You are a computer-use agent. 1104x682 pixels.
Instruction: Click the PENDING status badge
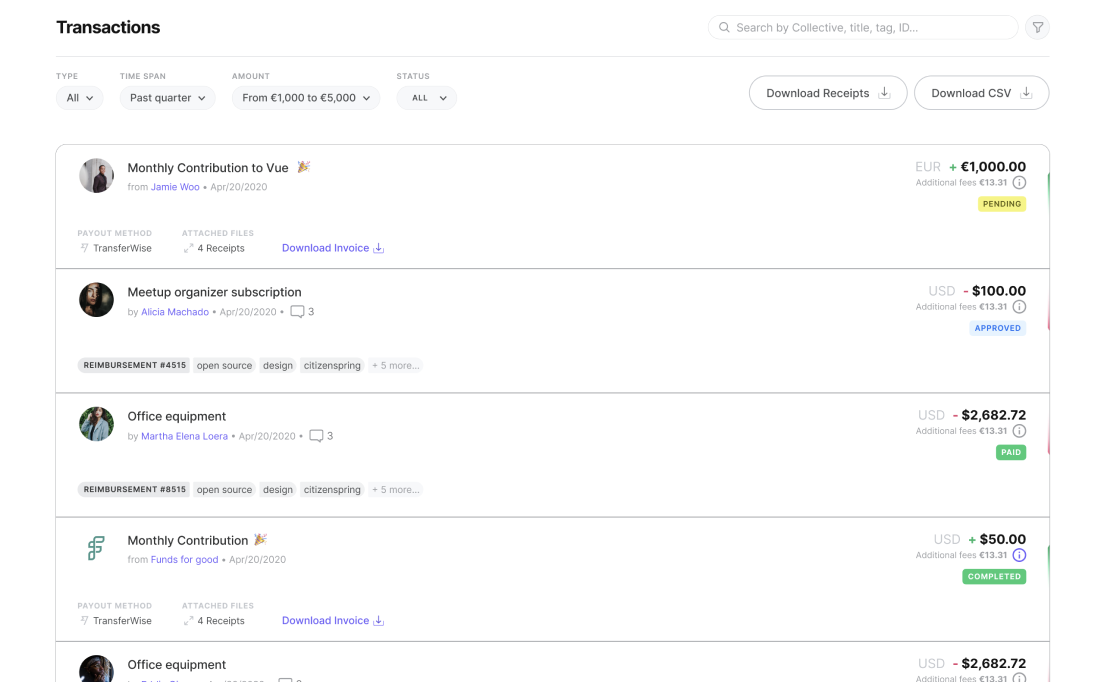pyautogui.click(x=1002, y=204)
